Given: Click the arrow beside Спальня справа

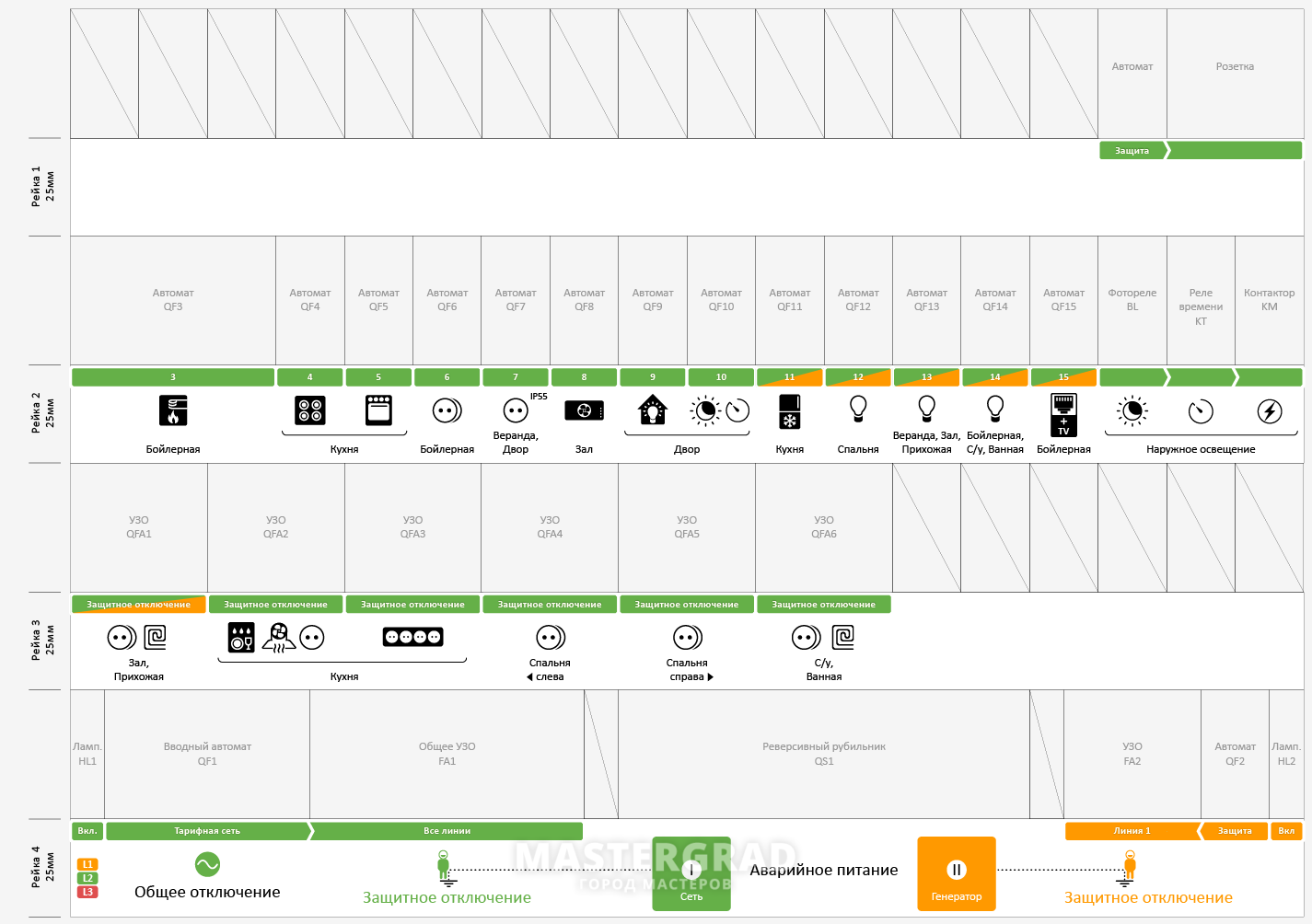Looking at the screenshot, I should 711,677.
